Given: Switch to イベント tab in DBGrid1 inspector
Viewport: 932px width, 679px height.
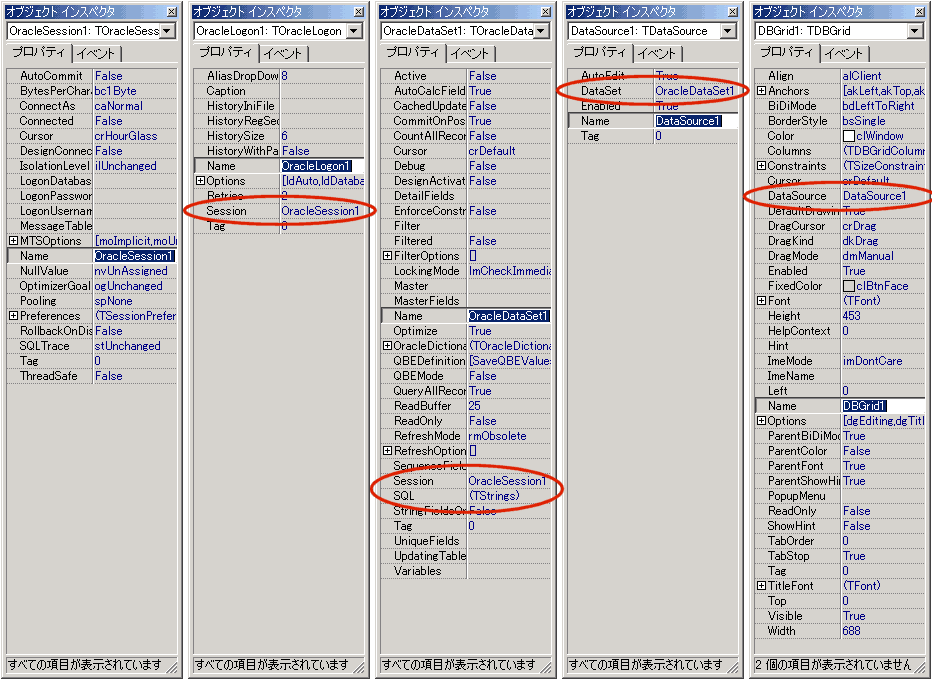Looking at the screenshot, I should (844, 54).
